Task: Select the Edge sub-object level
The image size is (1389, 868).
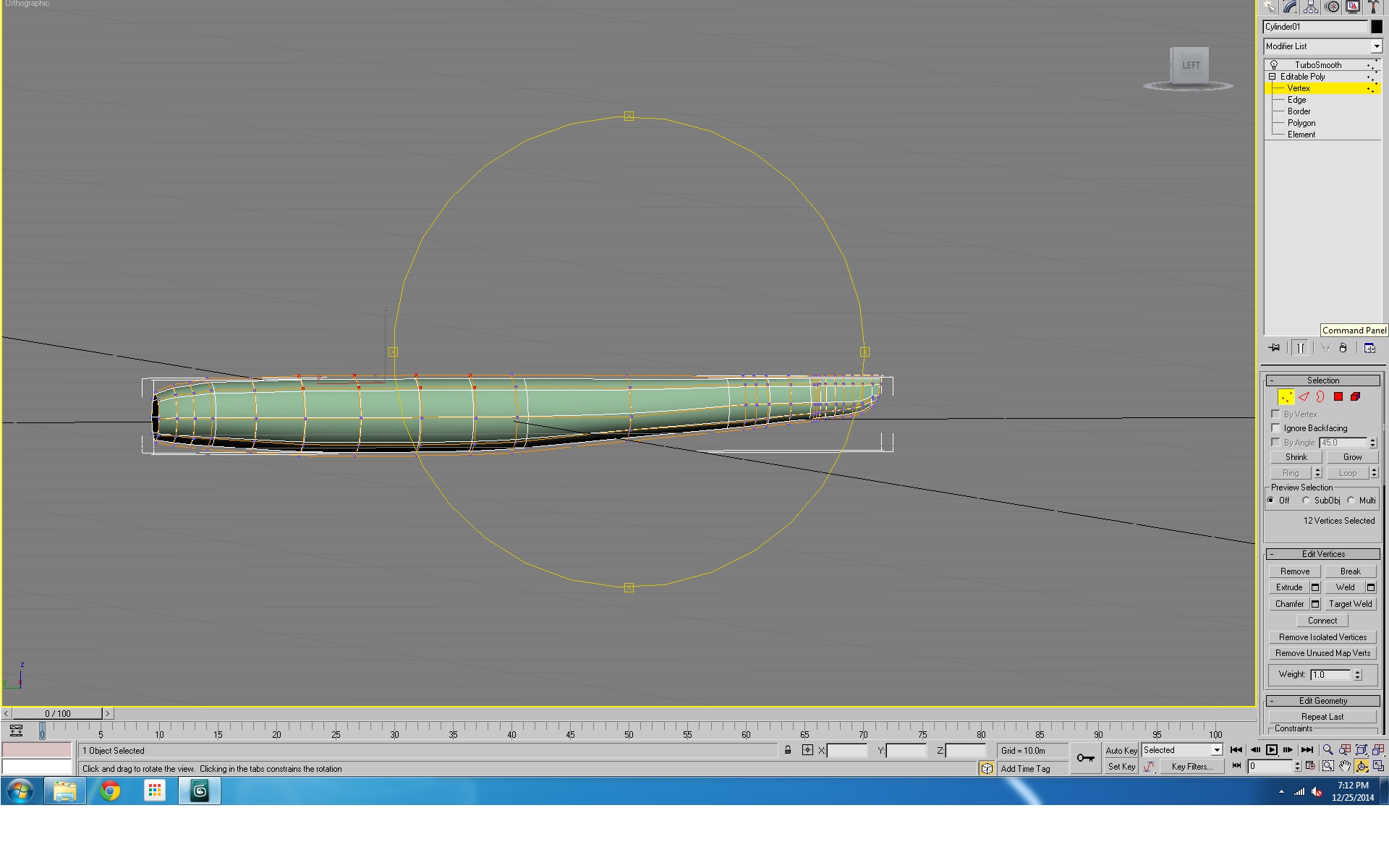Action: tap(1296, 100)
